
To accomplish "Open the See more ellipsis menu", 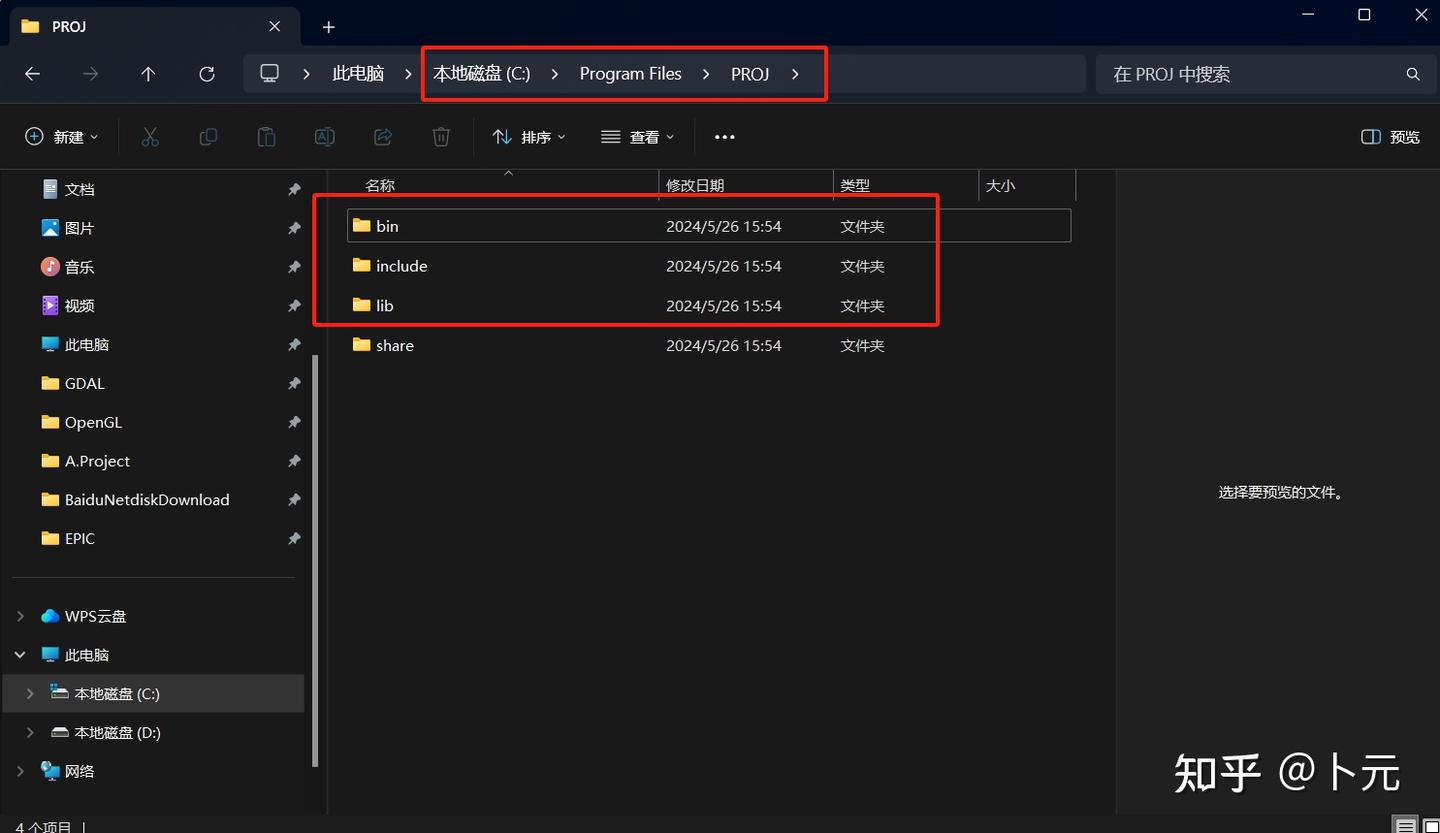I will [725, 137].
